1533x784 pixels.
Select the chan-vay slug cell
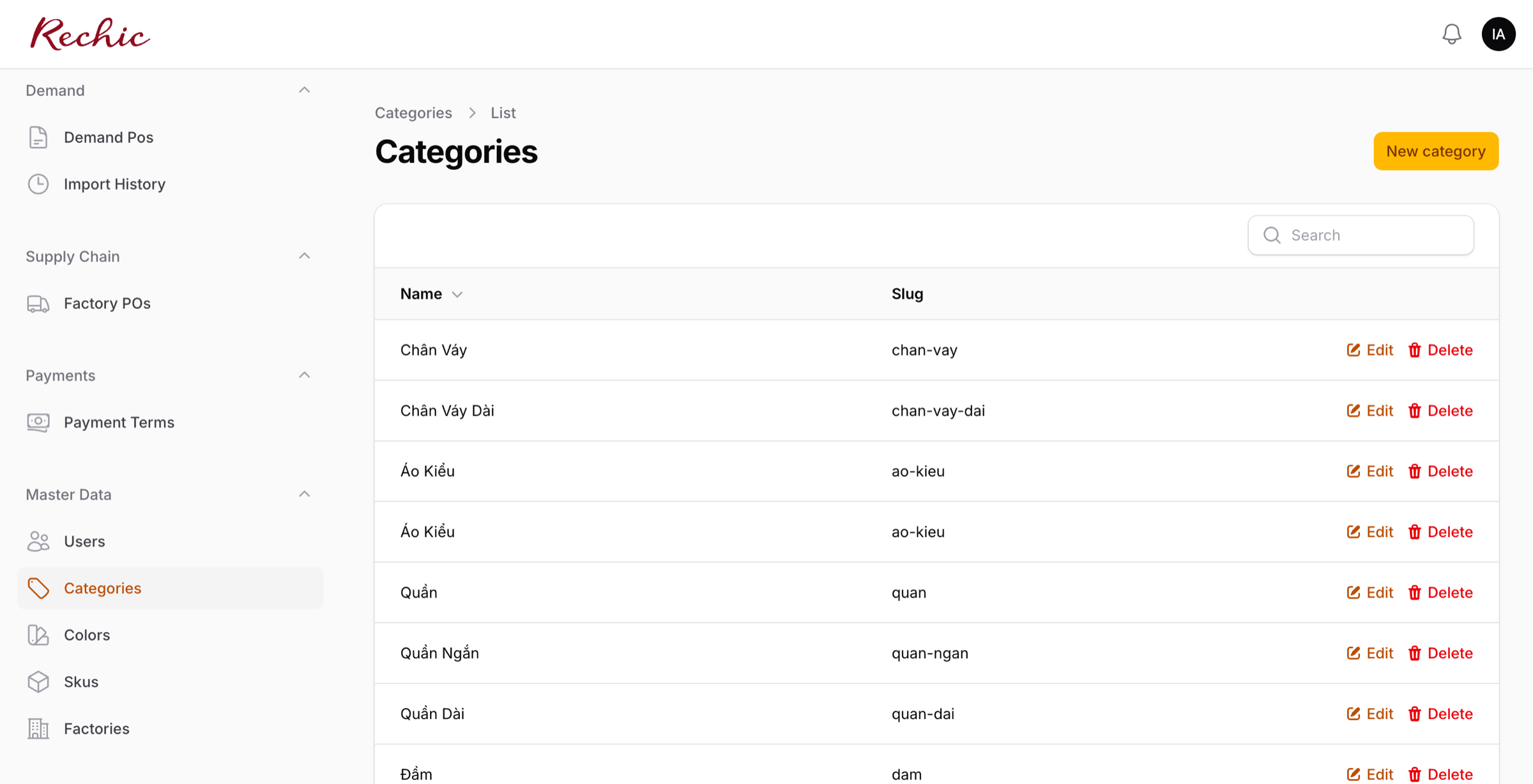tap(924, 350)
